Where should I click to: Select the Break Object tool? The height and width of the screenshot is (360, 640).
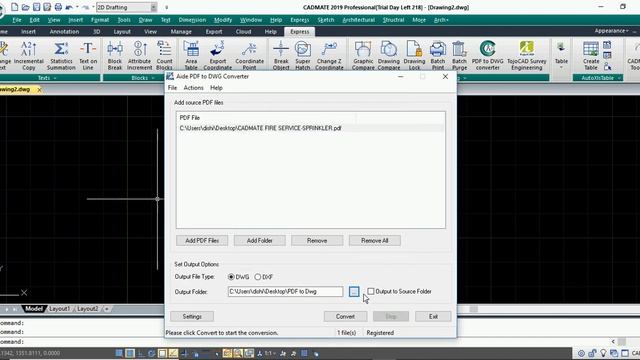[x=281, y=56]
